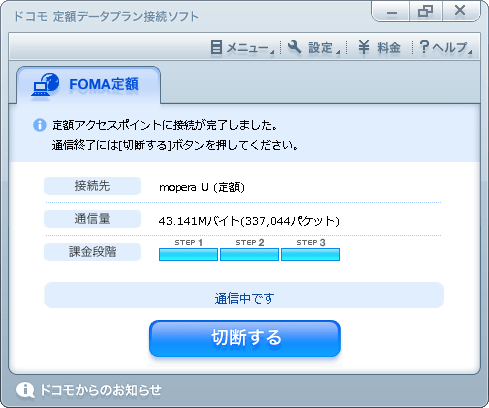This screenshot has height=408, width=489.
Task: Click the 通信中です status bar
Action: coord(244,295)
